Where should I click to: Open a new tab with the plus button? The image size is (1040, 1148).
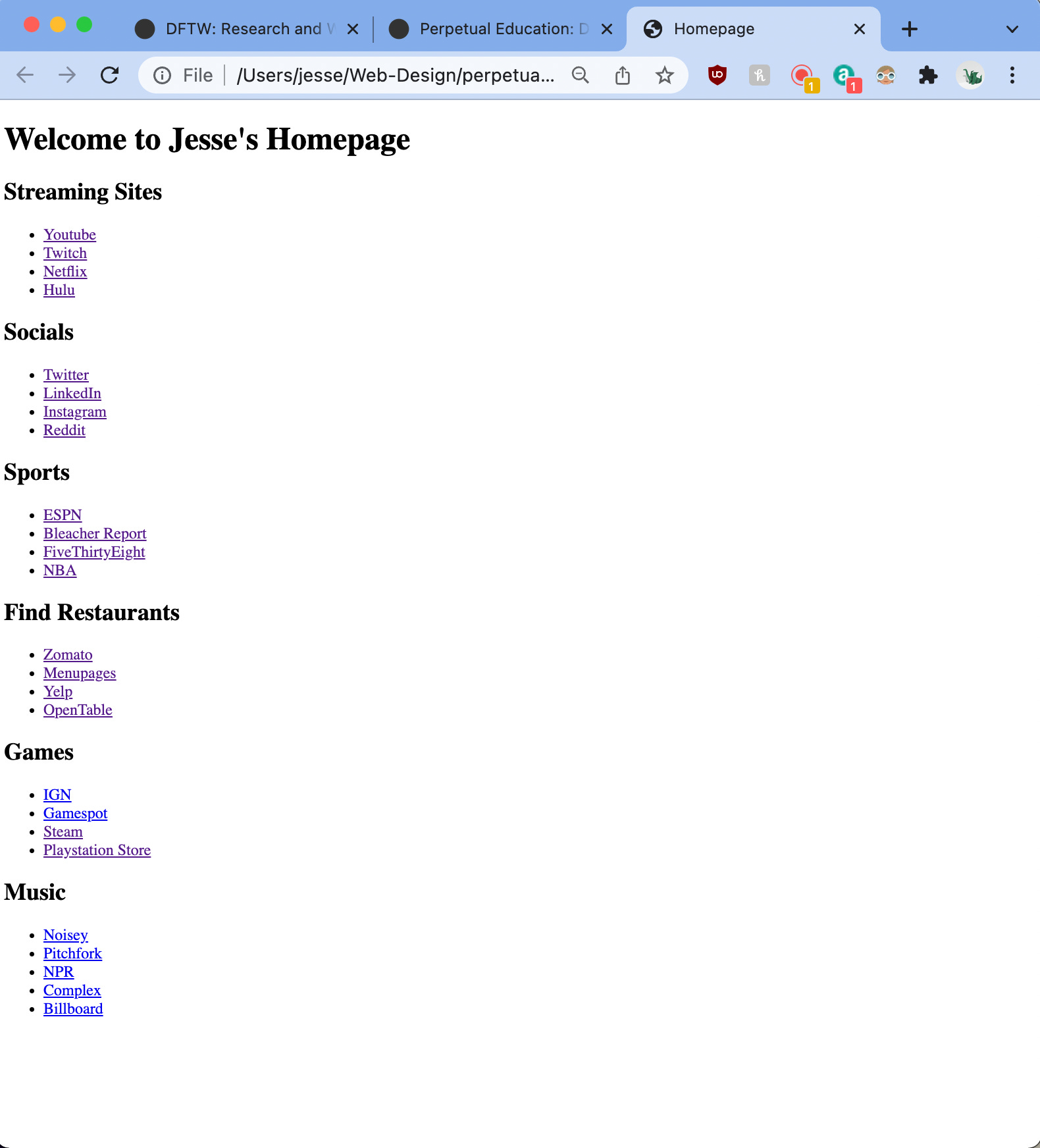click(910, 29)
